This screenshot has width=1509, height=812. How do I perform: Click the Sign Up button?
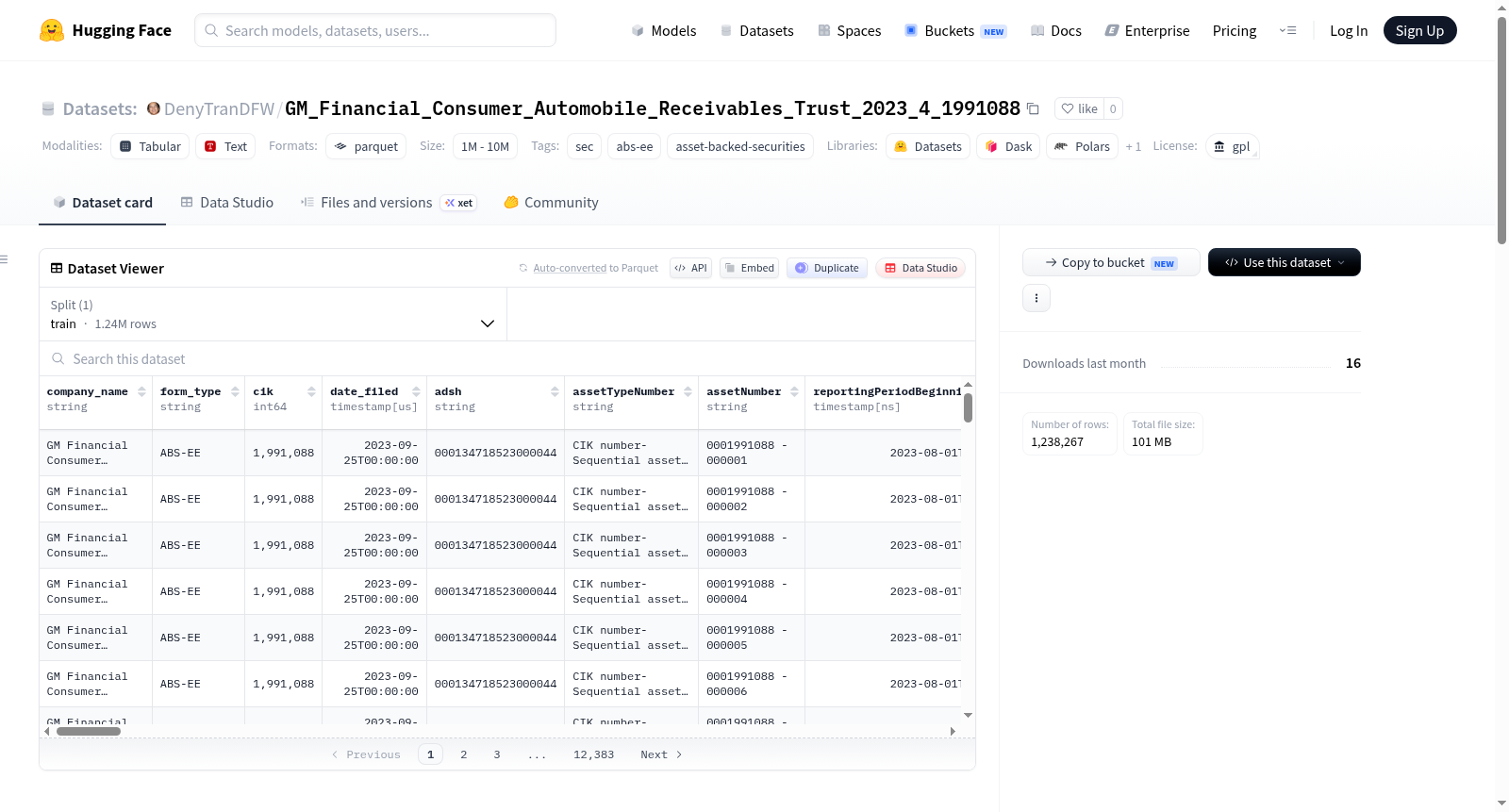[1419, 30]
